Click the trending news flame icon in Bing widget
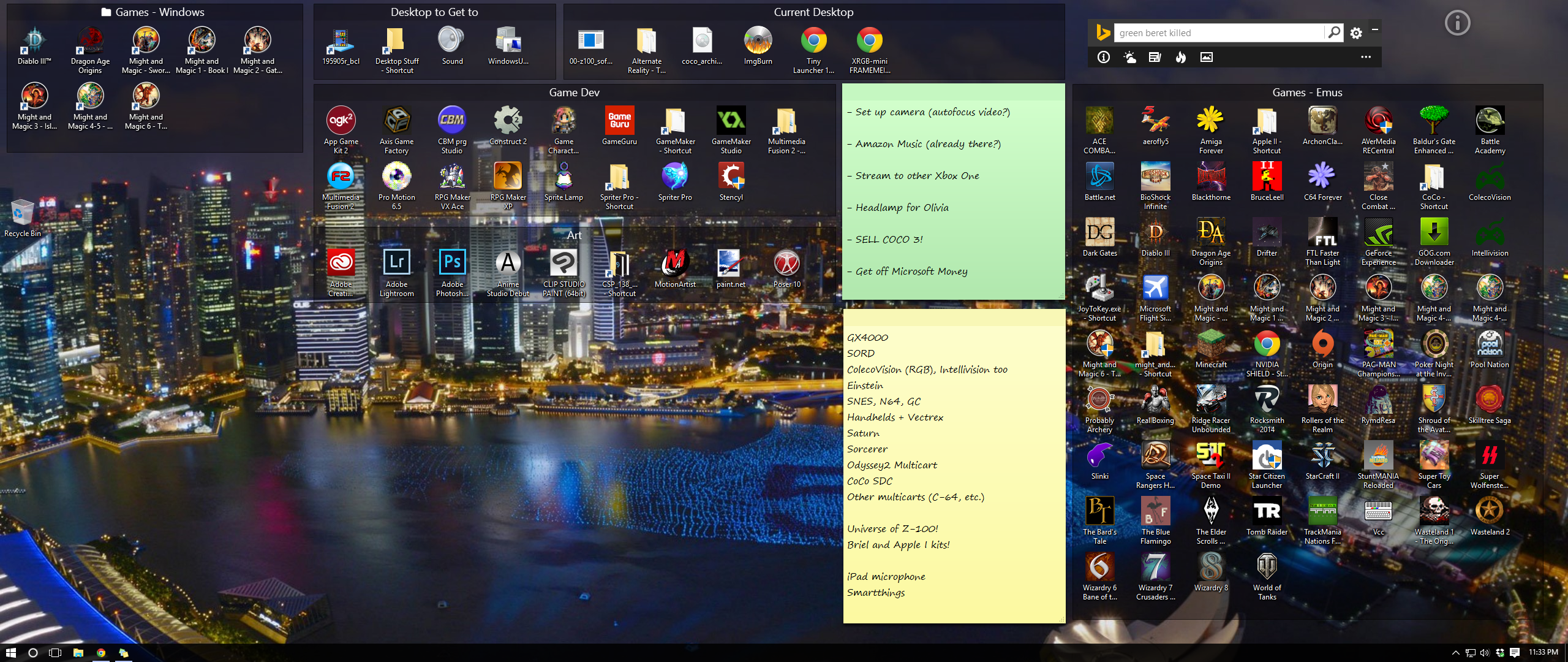Viewport: 1568px width, 662px height. tap(1181, 57)
